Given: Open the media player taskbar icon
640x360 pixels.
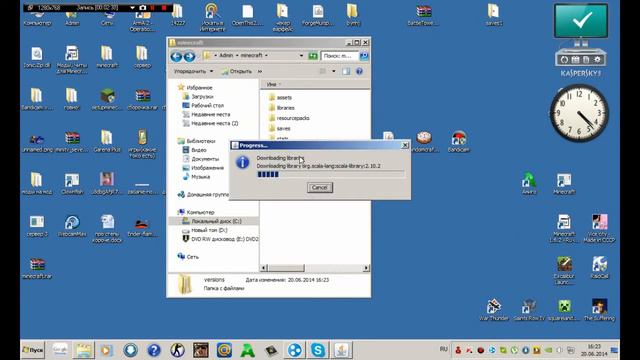Looking at the screenshot, I should click(107, 350).
